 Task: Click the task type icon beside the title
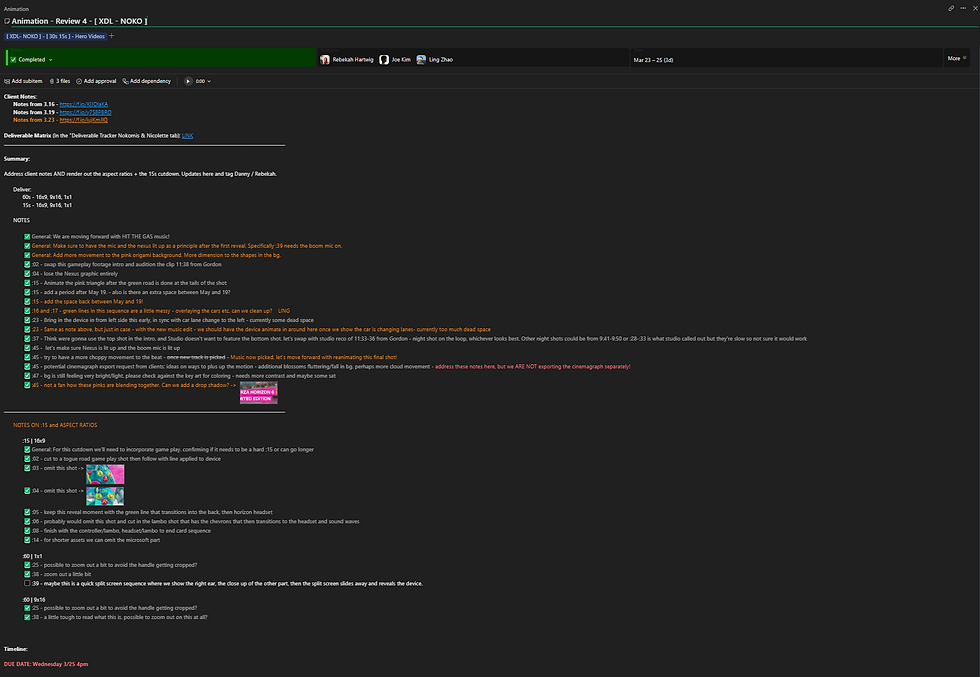[7, 21]
